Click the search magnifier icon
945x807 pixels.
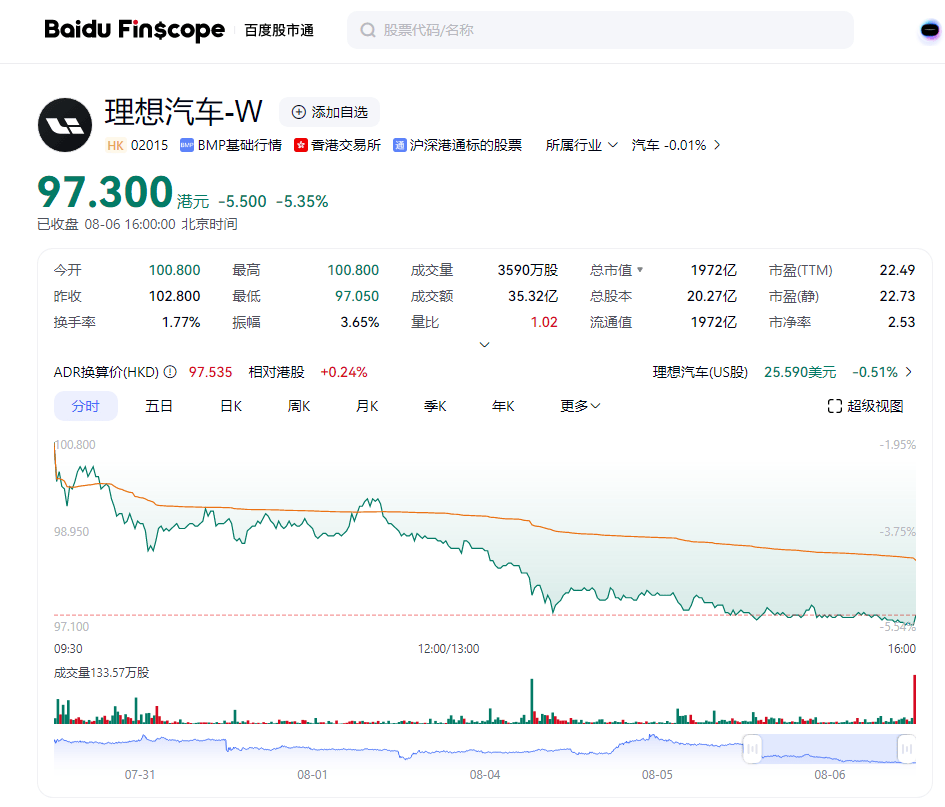pos(367,30)
